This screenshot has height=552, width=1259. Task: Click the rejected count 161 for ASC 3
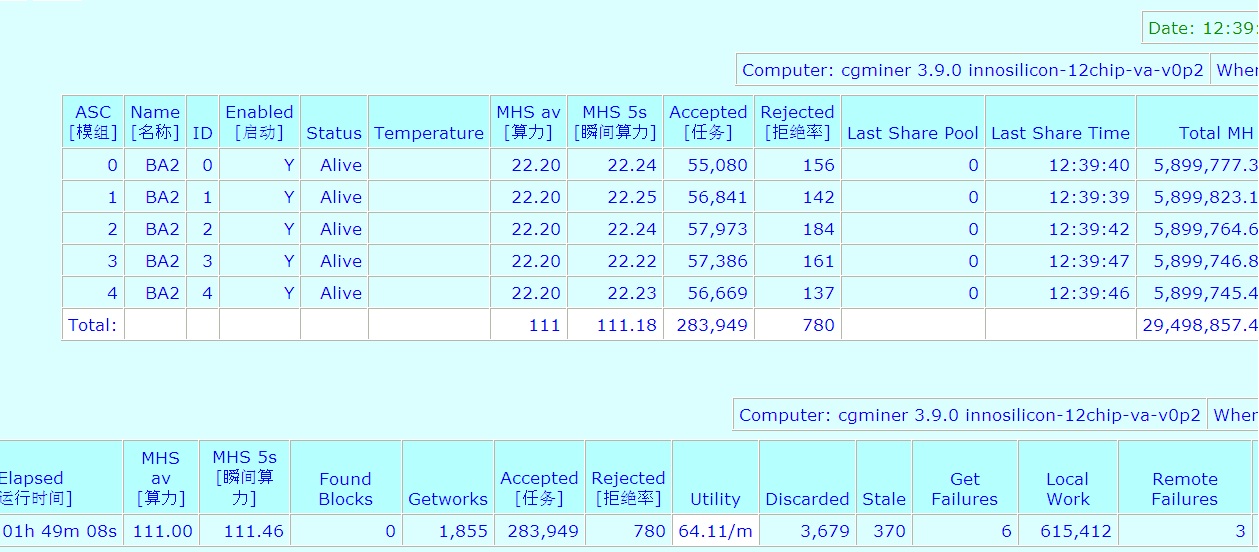tap(818, 261)
